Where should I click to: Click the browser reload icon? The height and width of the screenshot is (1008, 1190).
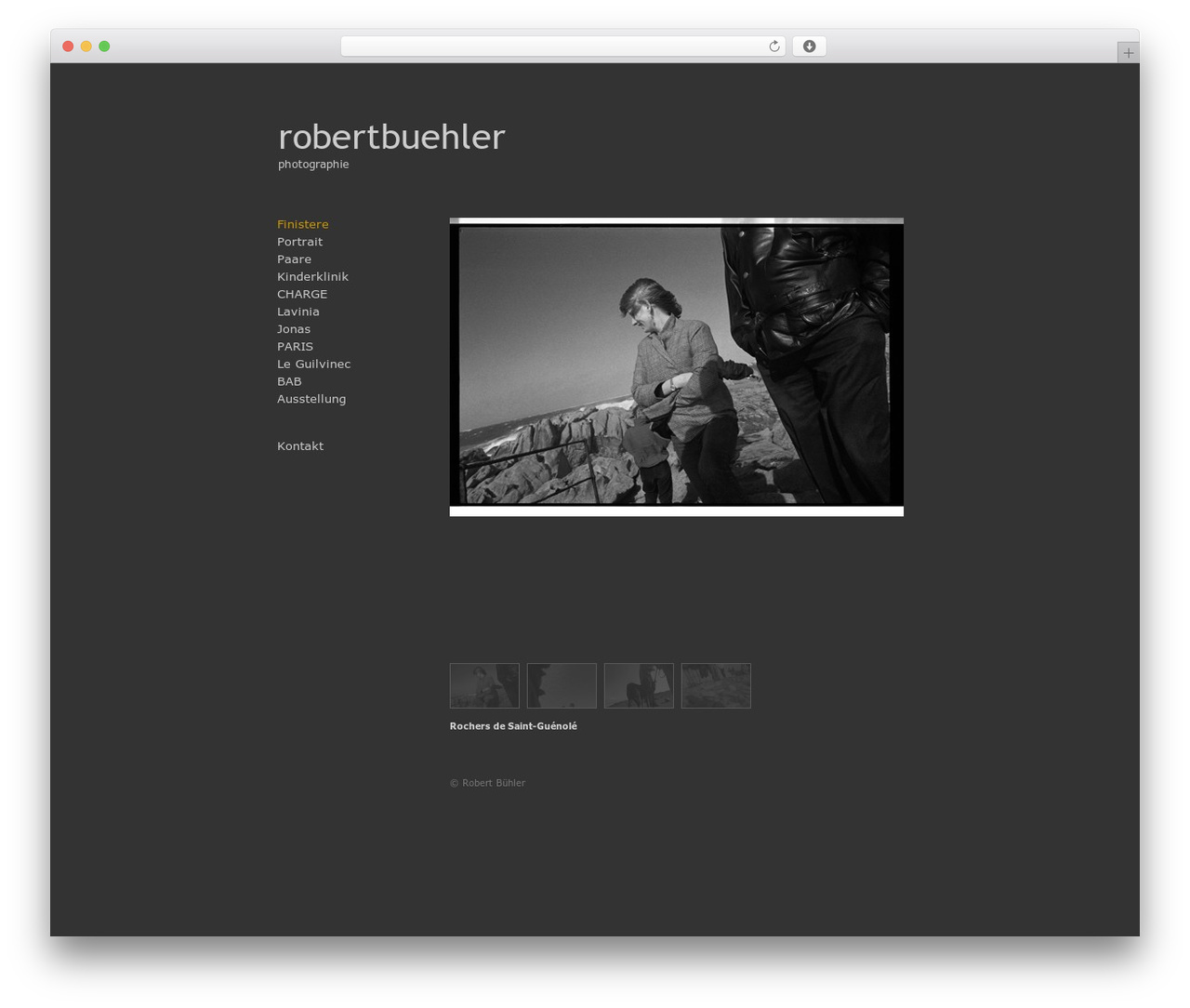773,46
